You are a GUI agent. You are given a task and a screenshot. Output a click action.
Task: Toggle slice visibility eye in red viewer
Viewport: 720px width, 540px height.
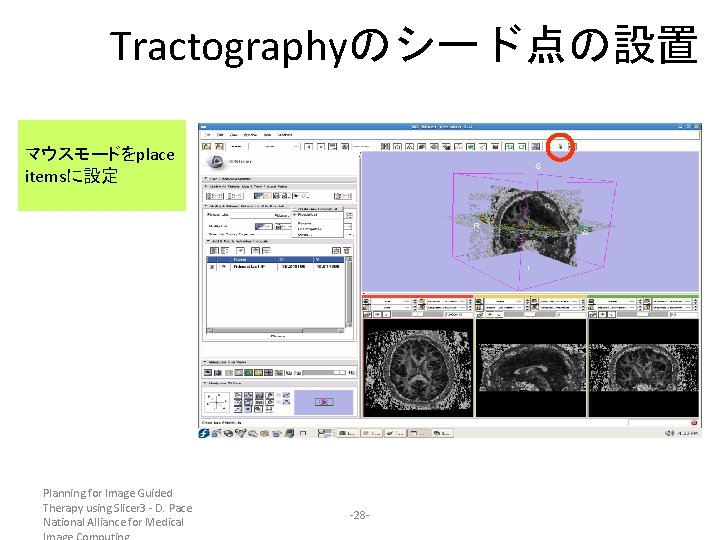tap(377, 315)
